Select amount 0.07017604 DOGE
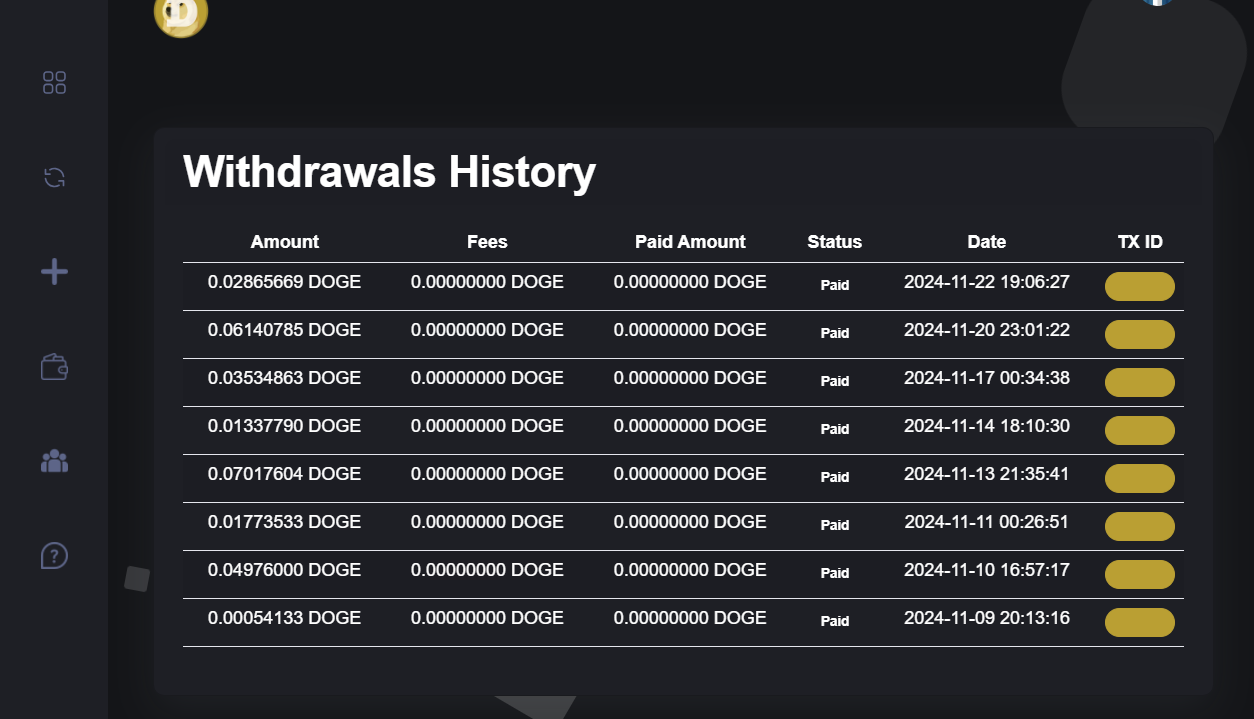The height and width of the screenshot is (719, 1254). pos(284,474)
